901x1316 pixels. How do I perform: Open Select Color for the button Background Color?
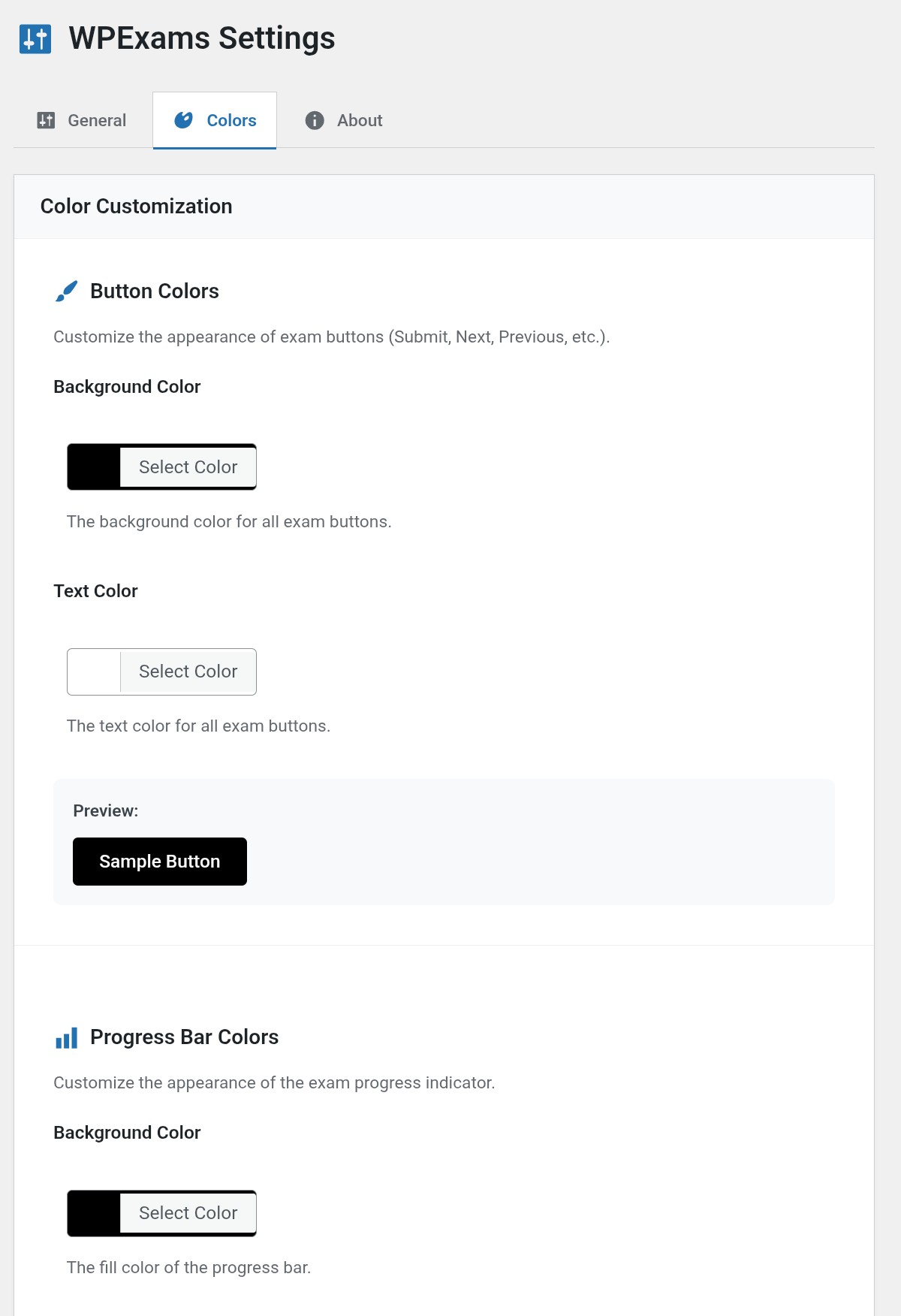[187, 466]
